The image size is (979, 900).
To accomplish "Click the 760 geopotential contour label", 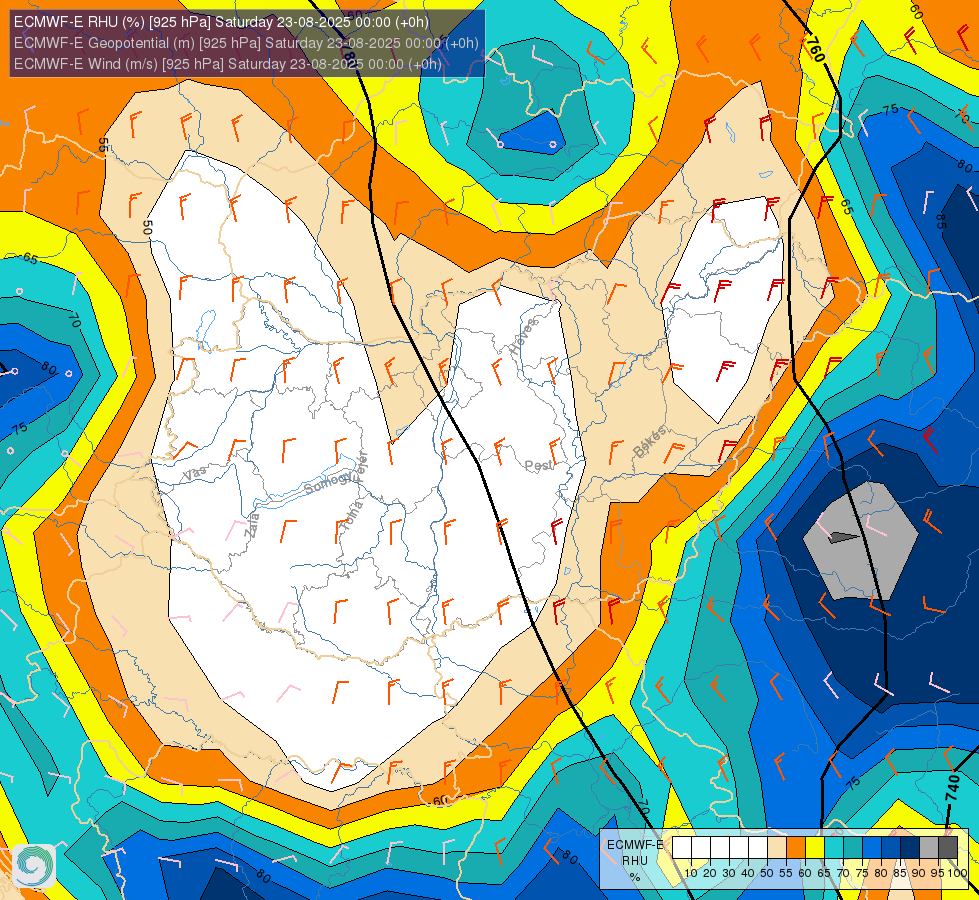I will pos(814,49).
